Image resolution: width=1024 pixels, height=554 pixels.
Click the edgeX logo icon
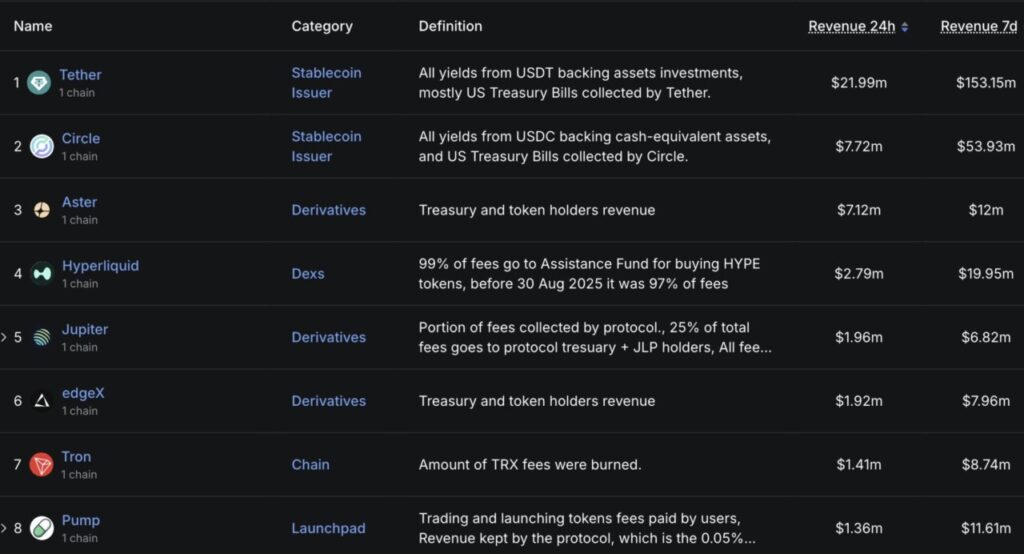42,401
